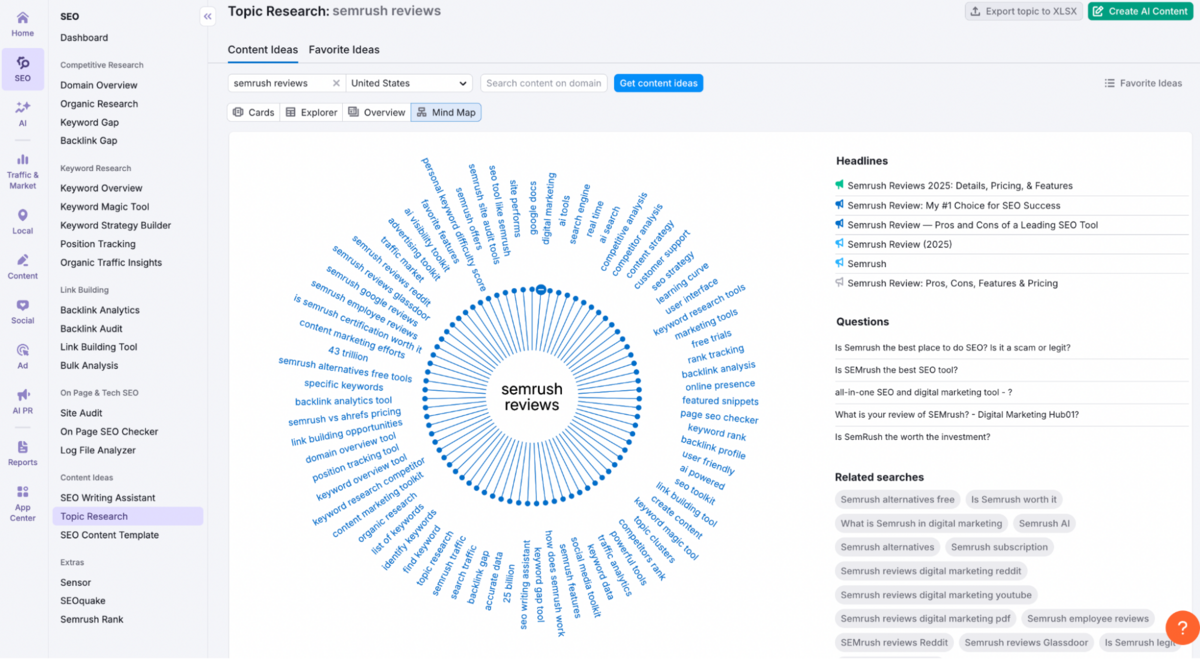This screenshot has height=659, width=1200.
Task: Open headline Semrush Review: My #1 Choice
Action: (954, 205)
